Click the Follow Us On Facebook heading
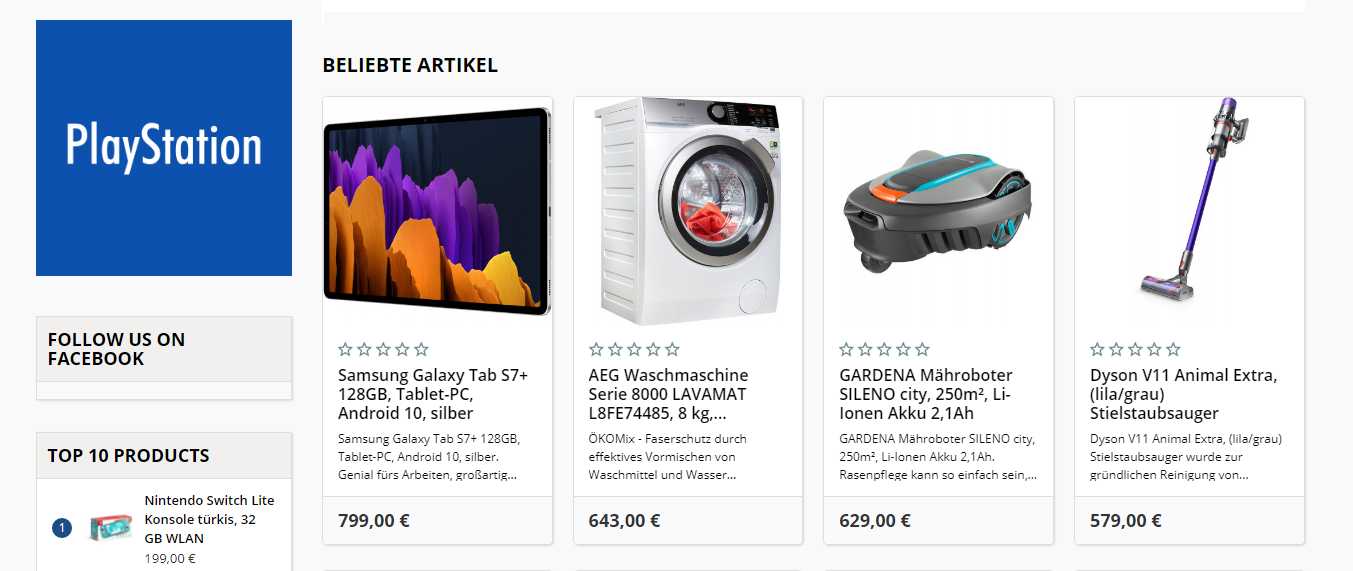The width and height of the screenshot is (1353, 571). click(116, 349)
